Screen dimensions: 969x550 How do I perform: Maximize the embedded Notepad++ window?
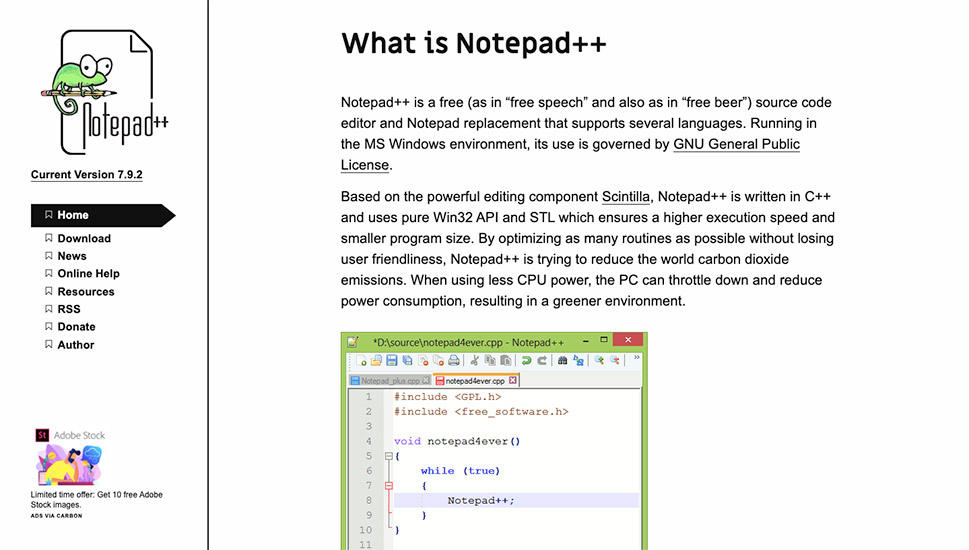(x=604, y=340)
